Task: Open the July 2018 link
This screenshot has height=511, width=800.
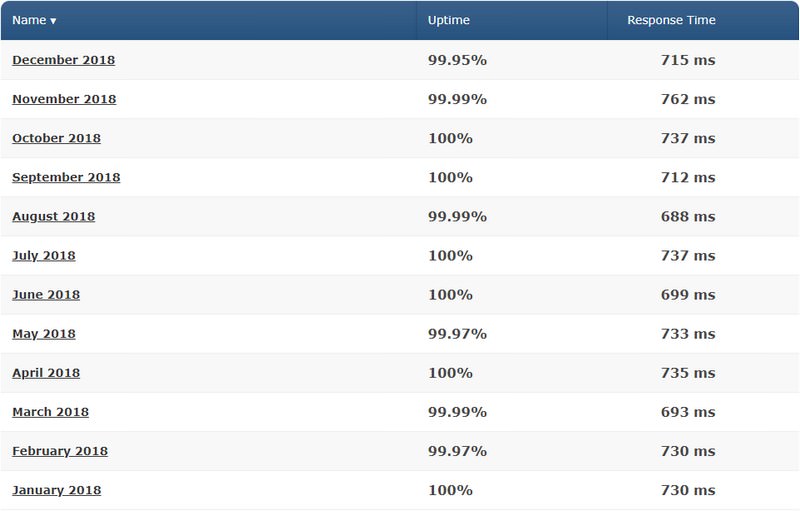Action: tap(44, 255)
